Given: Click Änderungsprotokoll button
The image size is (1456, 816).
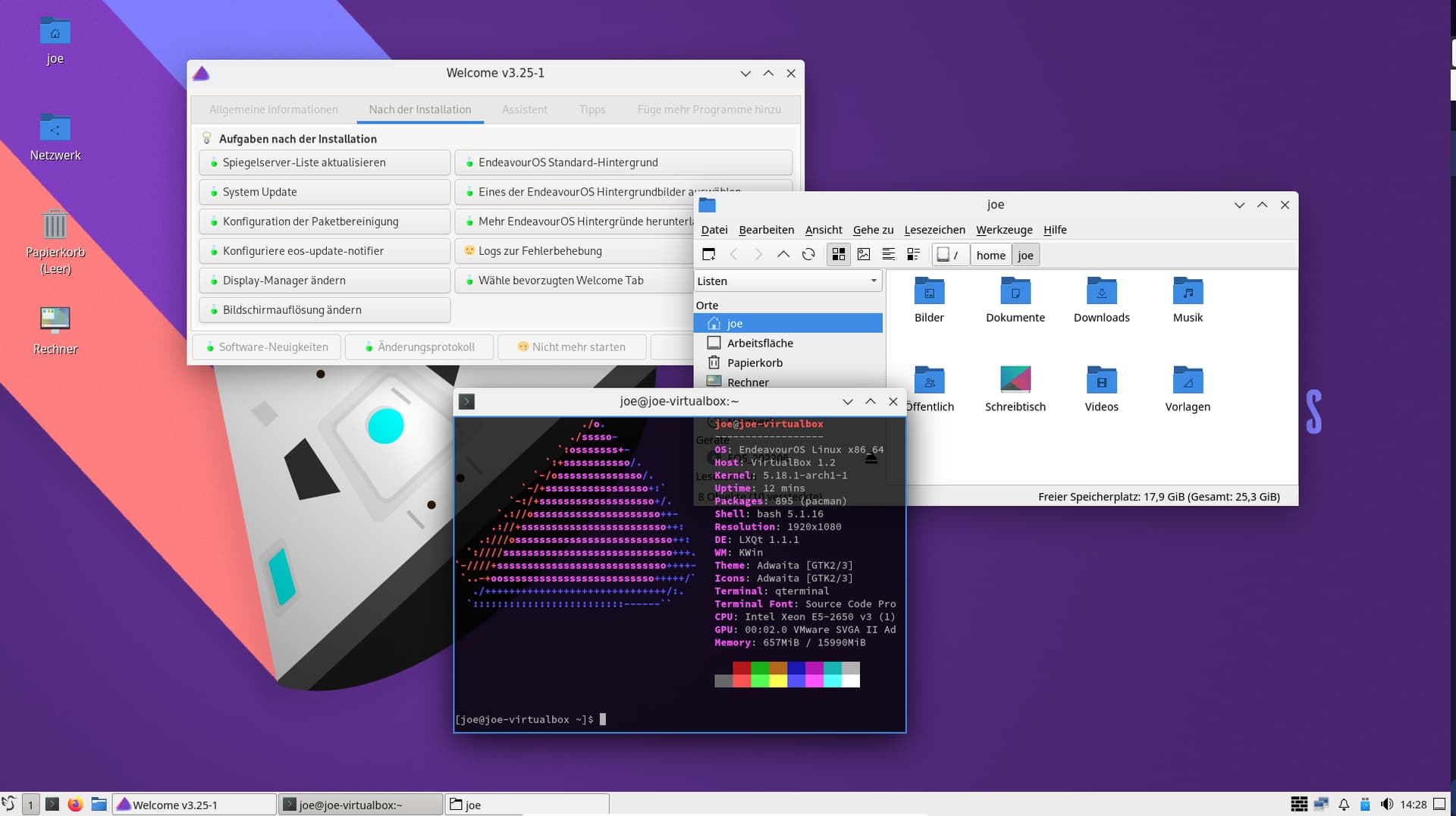Looking at the screenshot, I should click(419, 347).
